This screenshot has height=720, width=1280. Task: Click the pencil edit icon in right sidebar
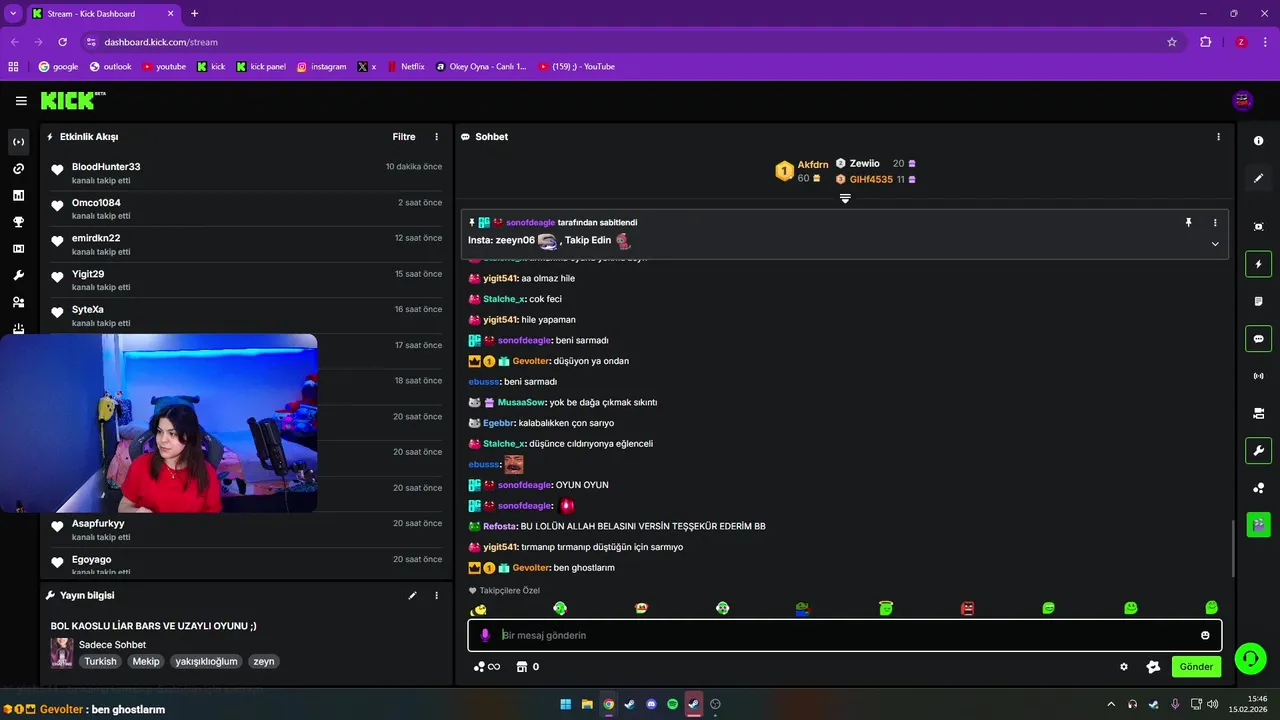[1258, 178]
